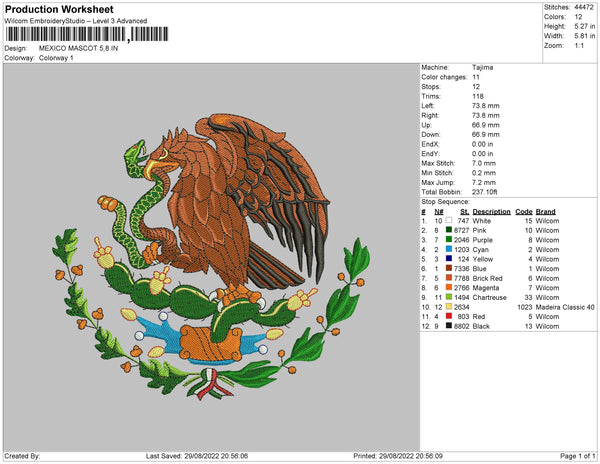Click the 'Printed: 29/08/2022 20:56:09' text

point(398,456)
